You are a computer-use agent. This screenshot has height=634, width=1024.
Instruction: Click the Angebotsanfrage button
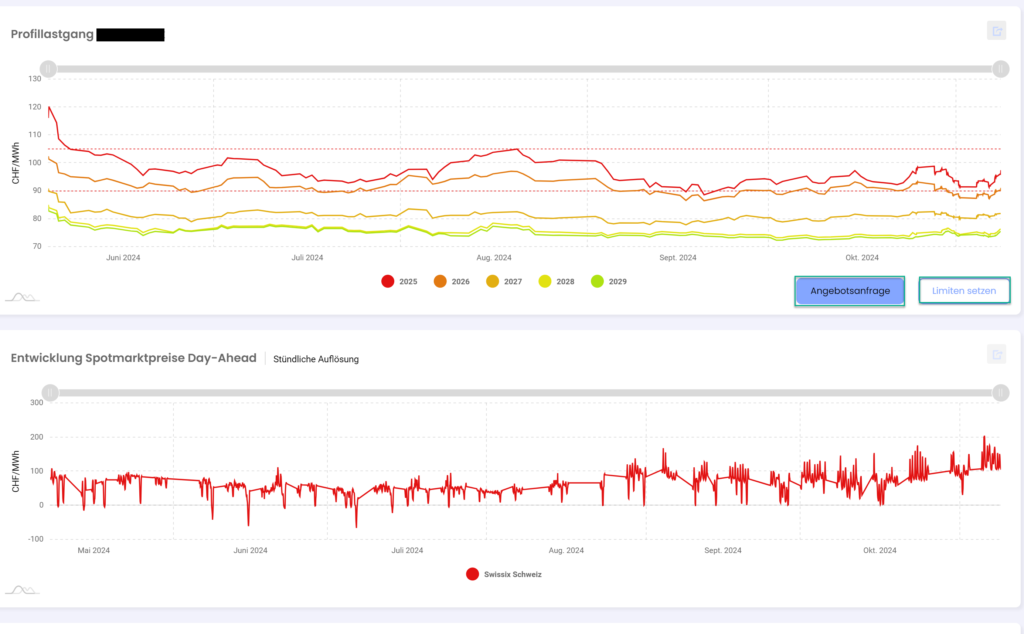point(850,291)
